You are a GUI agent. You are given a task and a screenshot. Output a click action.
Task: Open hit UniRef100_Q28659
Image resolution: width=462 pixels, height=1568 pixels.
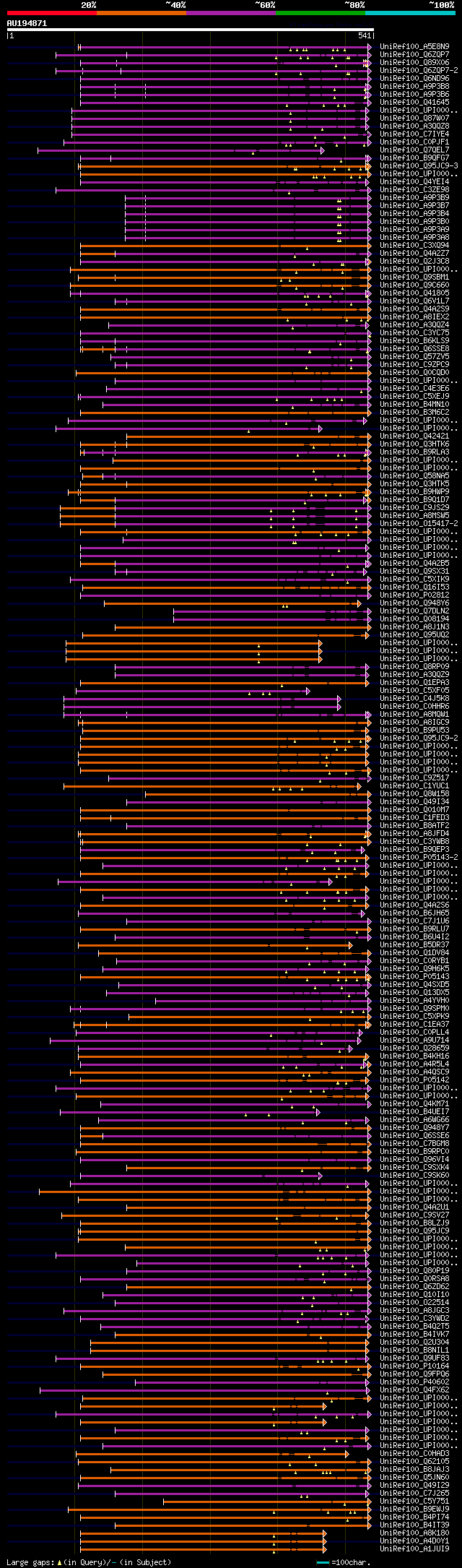[414, 1048]
